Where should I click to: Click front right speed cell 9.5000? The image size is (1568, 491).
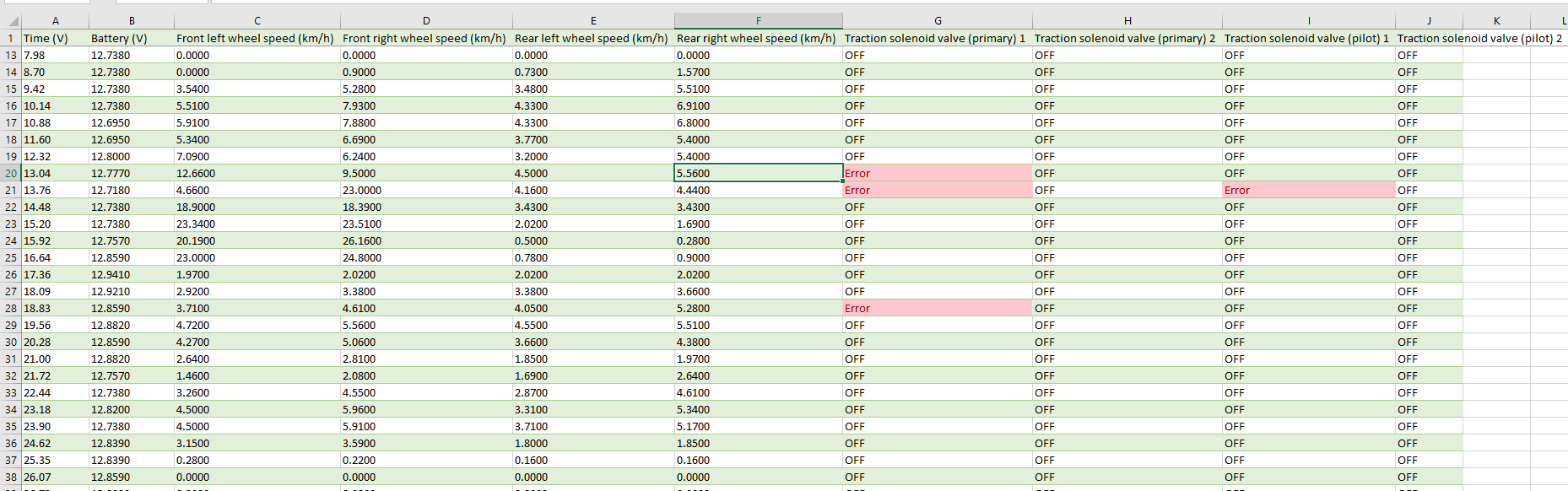(x=426, y=173)
